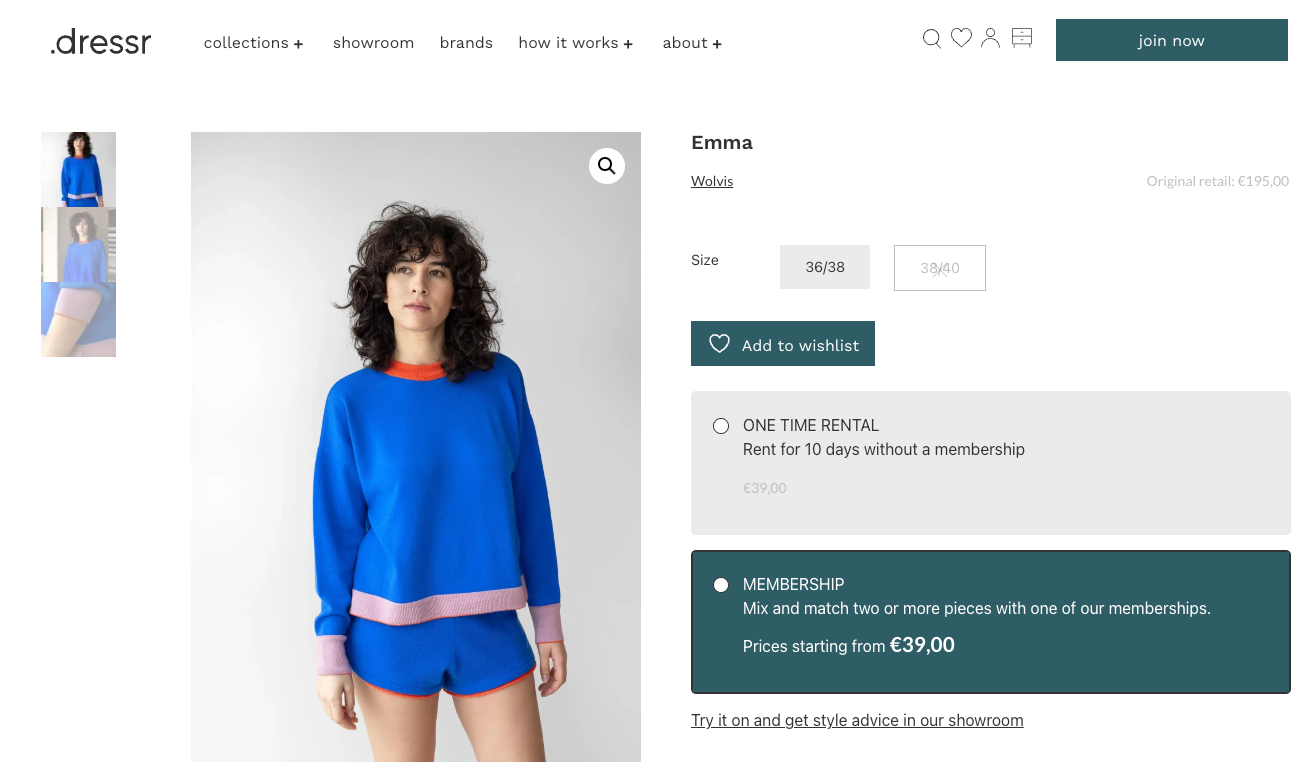Expand the collections menu
1303x778 pixels.
(x=253, y=43)
